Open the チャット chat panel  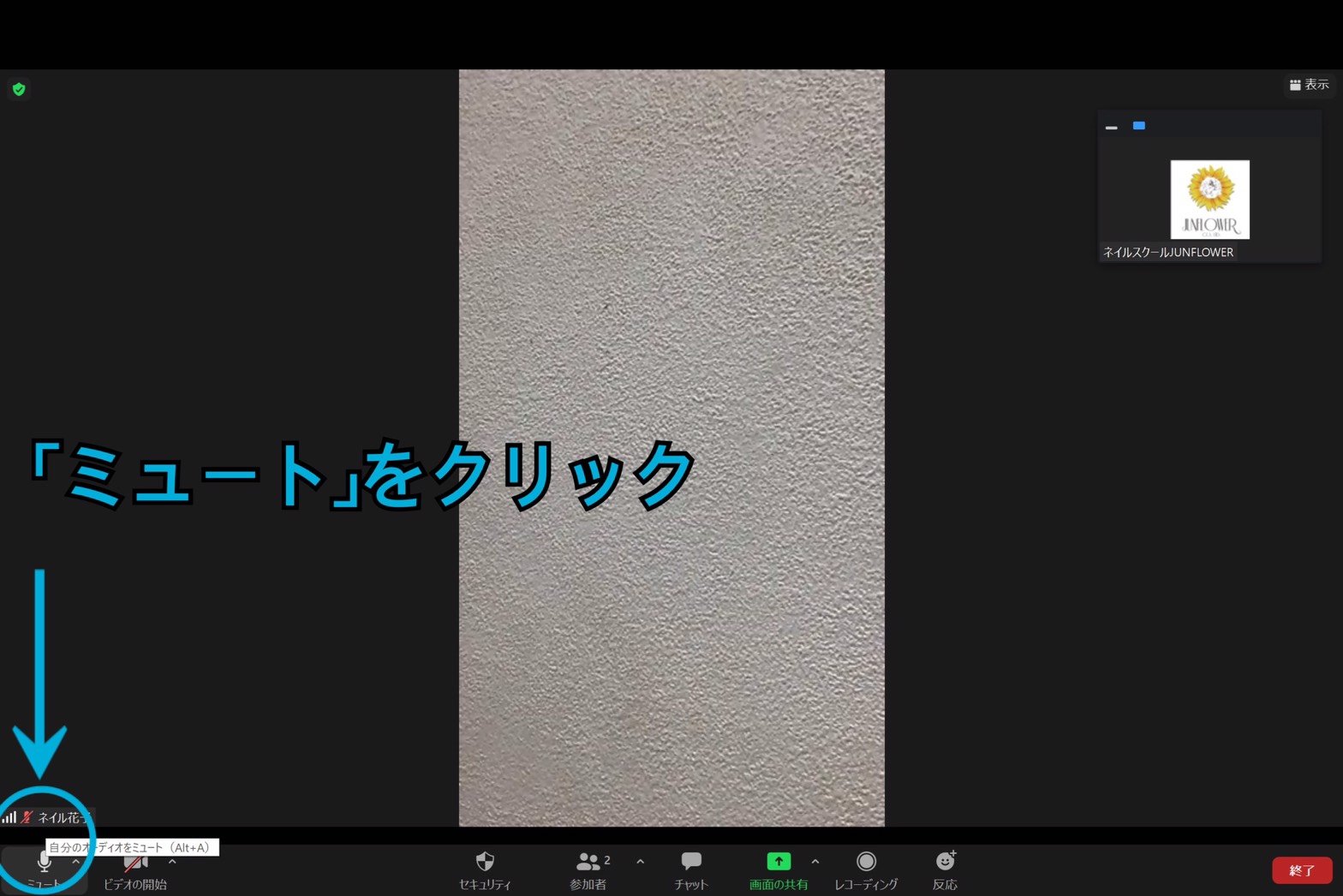691,870
